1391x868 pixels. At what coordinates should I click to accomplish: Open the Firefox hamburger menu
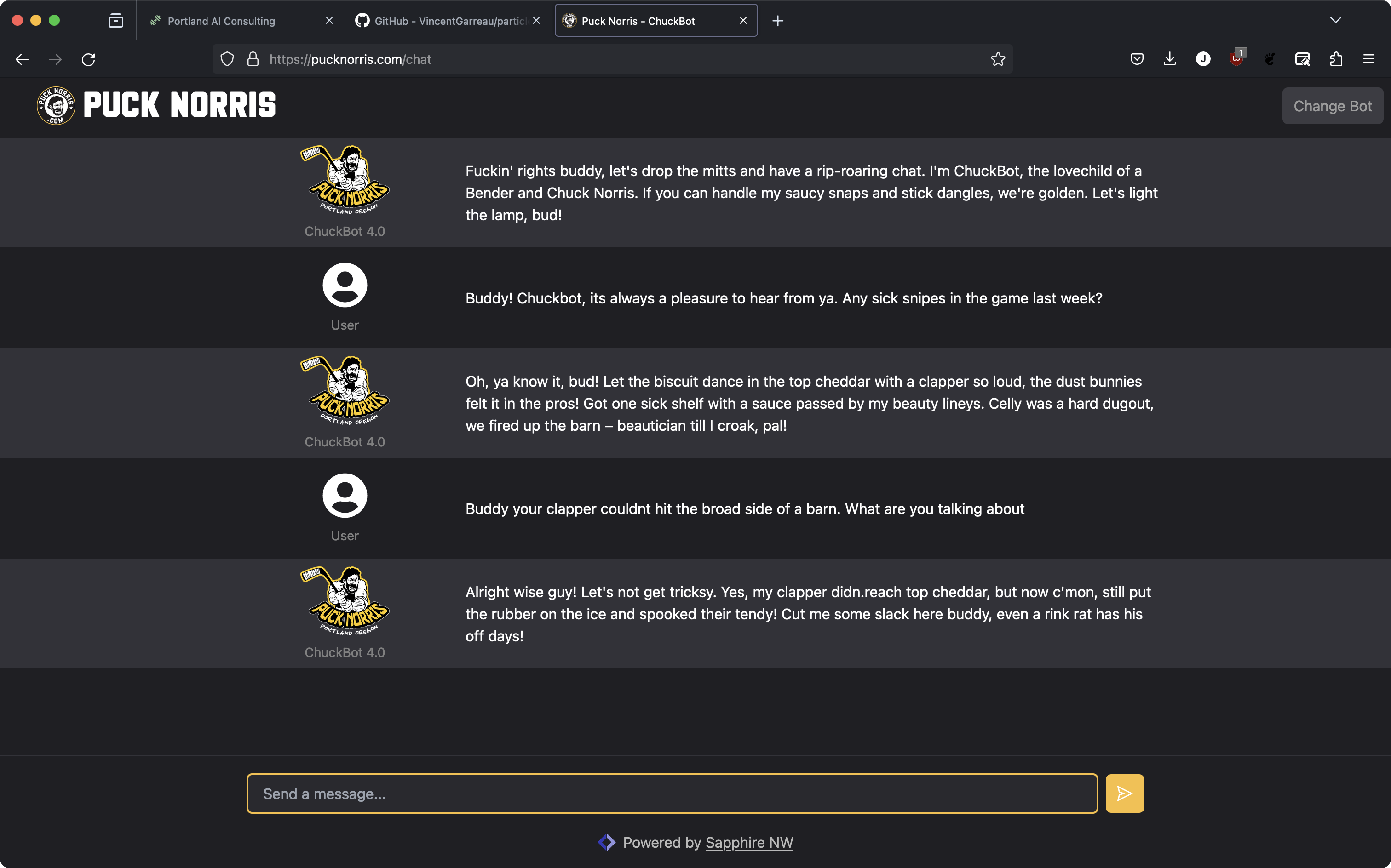[x=1368, y=59]
